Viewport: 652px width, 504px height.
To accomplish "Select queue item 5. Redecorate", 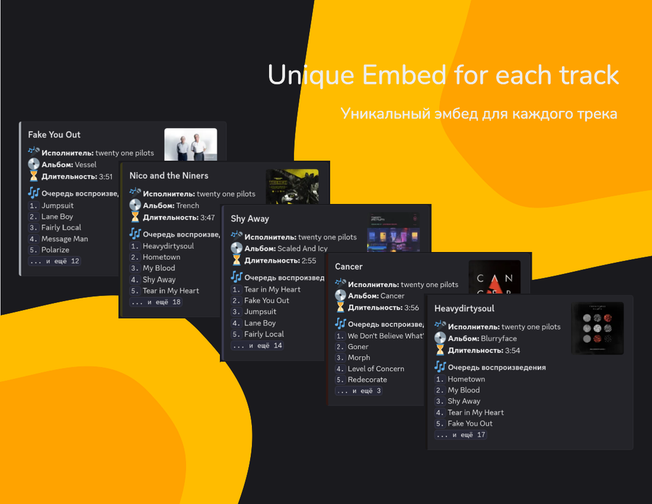I will coord(361,380).
